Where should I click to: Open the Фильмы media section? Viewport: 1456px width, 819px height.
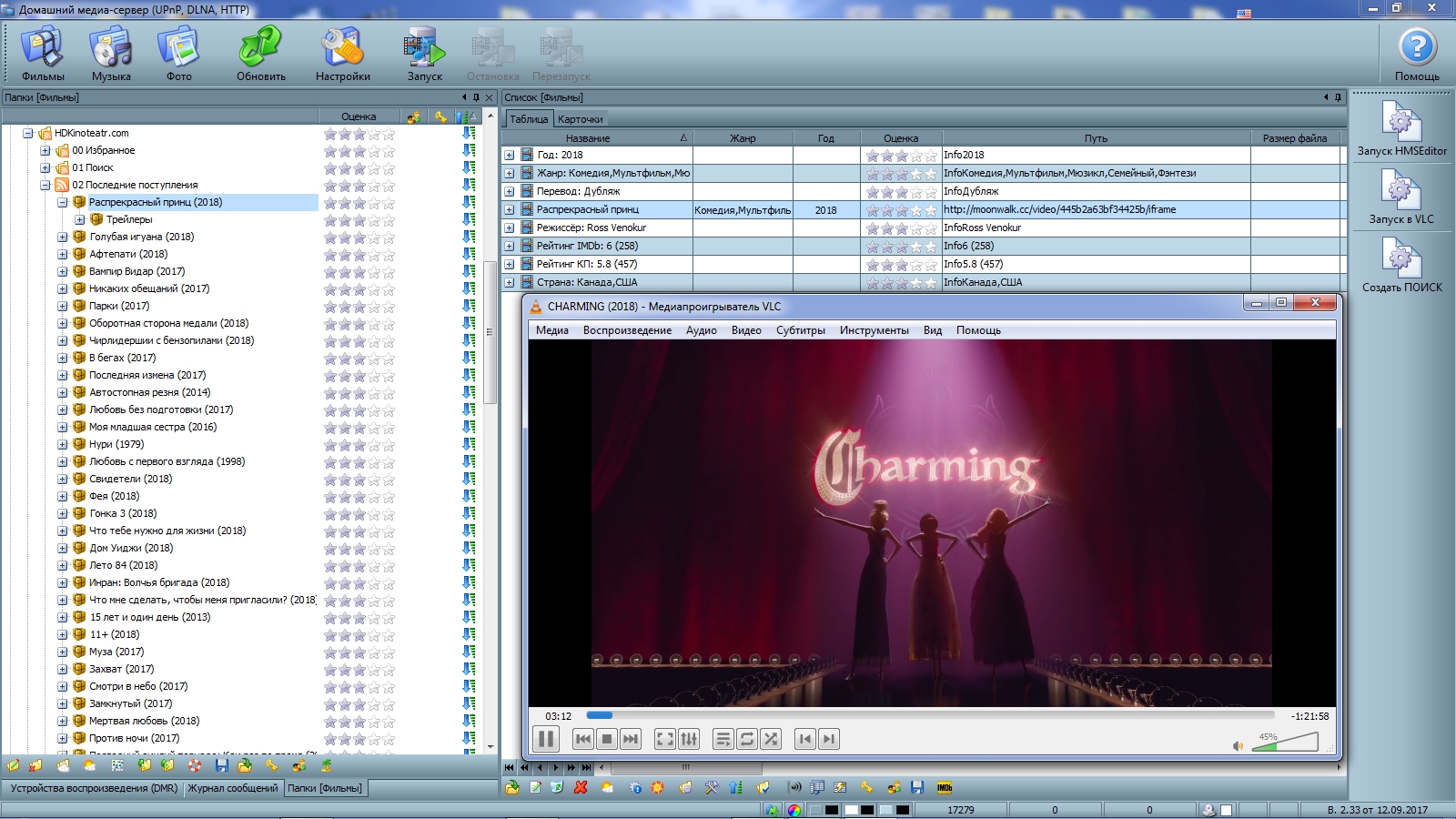(43, 55)
